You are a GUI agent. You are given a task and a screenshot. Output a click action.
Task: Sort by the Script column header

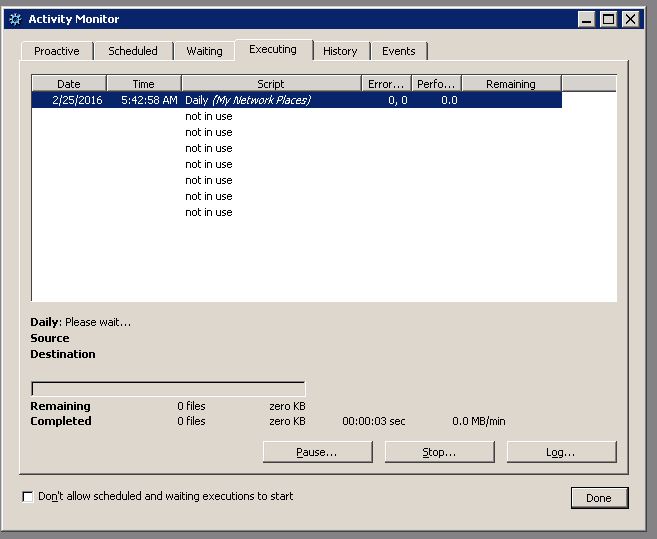point(271,84)
